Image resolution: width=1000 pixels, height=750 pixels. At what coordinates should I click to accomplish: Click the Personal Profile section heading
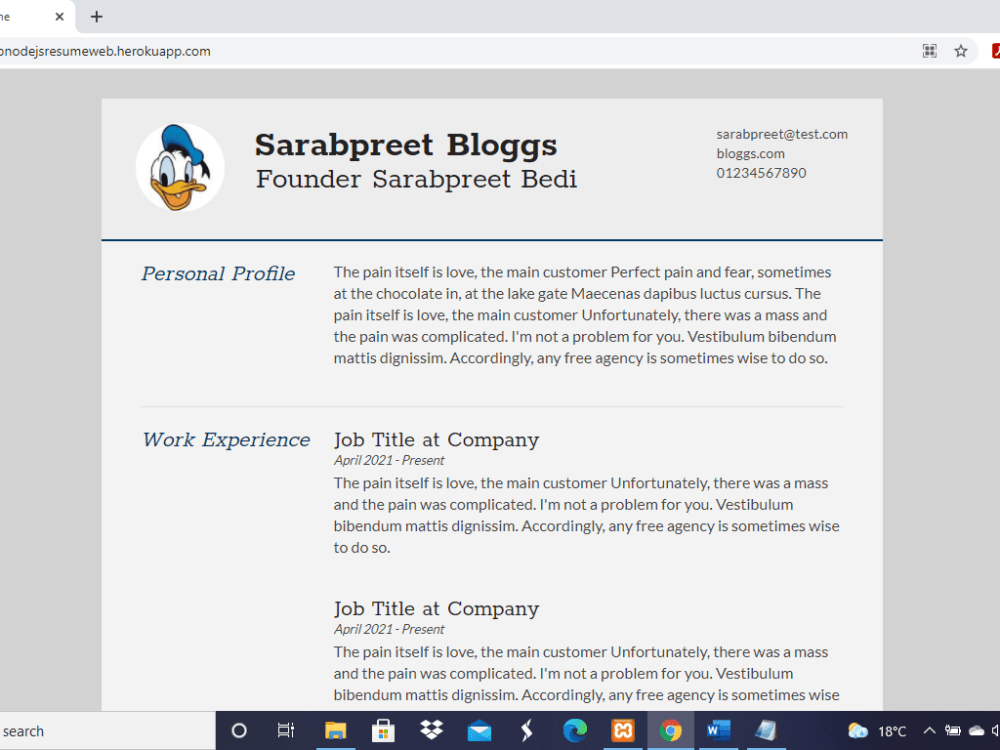[218, 274]
